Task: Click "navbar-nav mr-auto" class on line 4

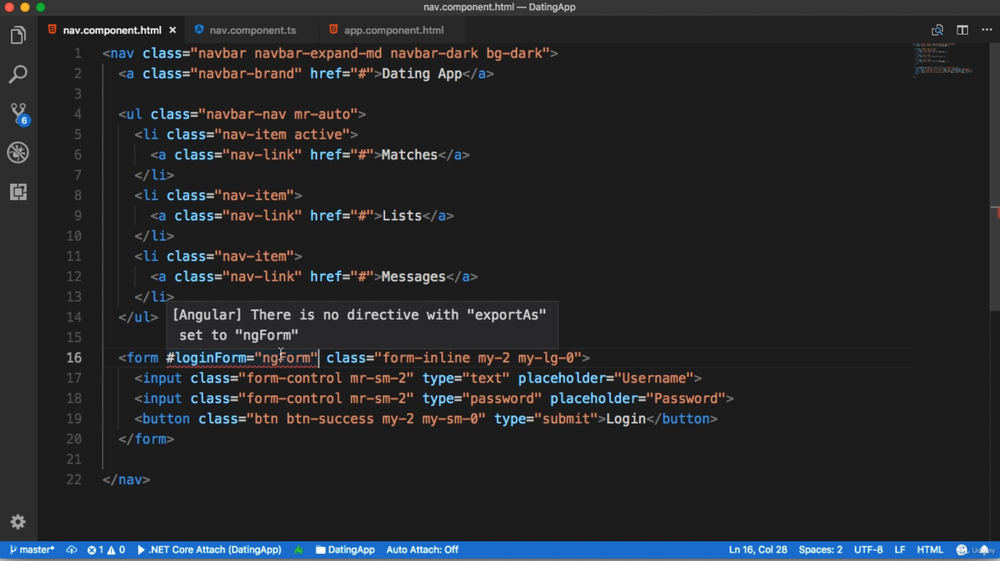Action: tap(278, 115)
